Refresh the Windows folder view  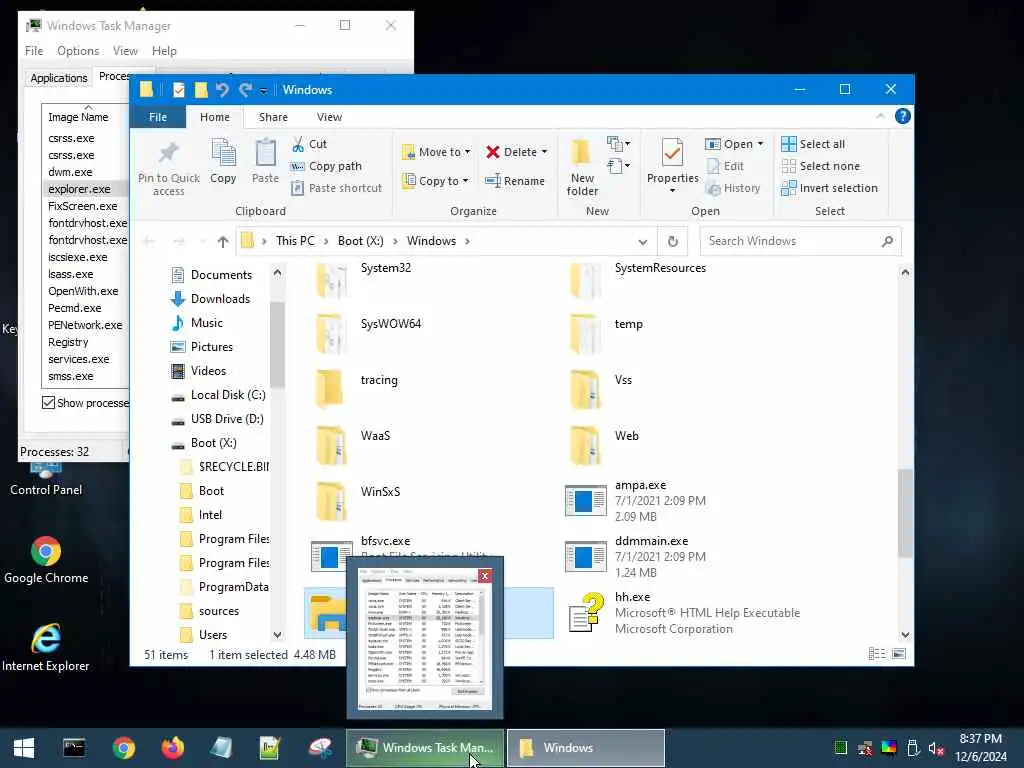coord(673,242)
